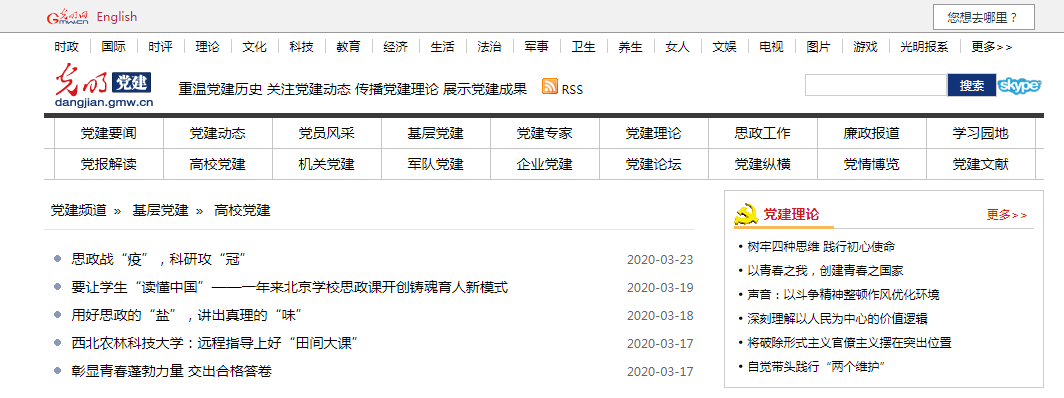Open the 科技 channel
Viewport: 1064px width, 398px height.
[x=301, y=47]
